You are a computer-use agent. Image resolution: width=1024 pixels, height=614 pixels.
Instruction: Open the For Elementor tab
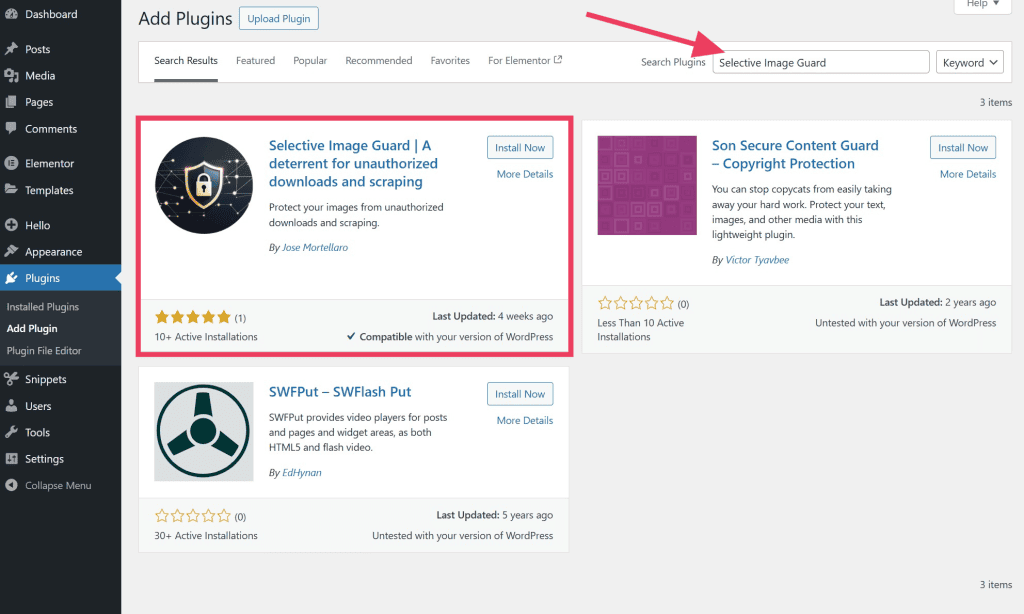[524, 61]
